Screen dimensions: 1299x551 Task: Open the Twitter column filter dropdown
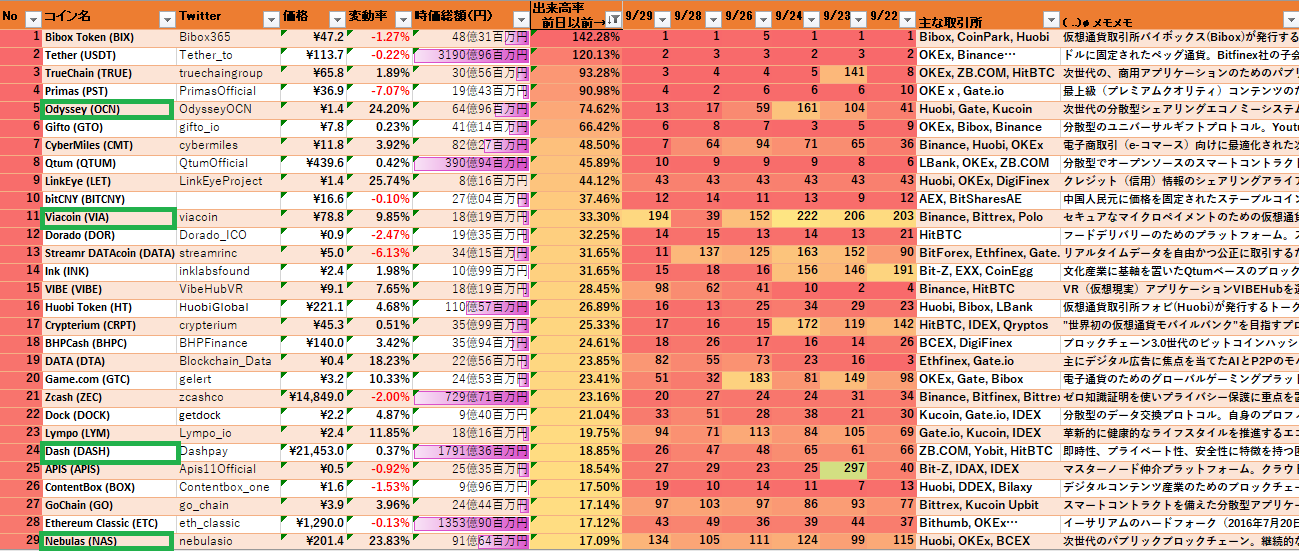270,19
